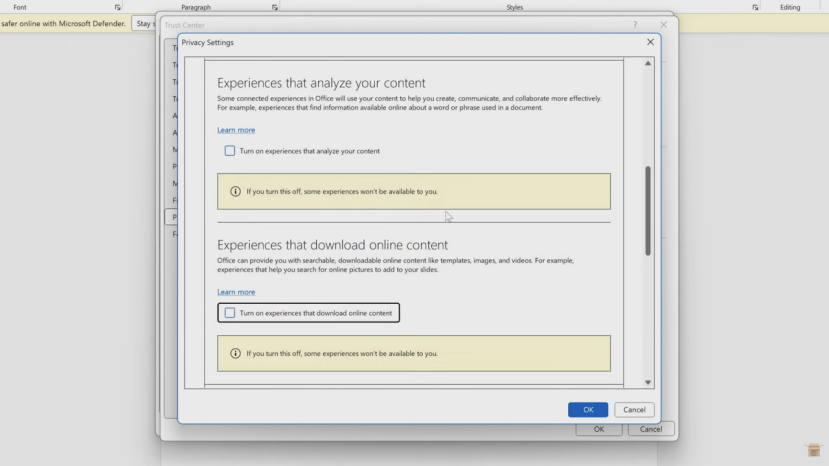Image resolution: width=829 pixels, height=466 pixels.
Task: Open Learn more link under download online content
Action: (x=236, y=291)
